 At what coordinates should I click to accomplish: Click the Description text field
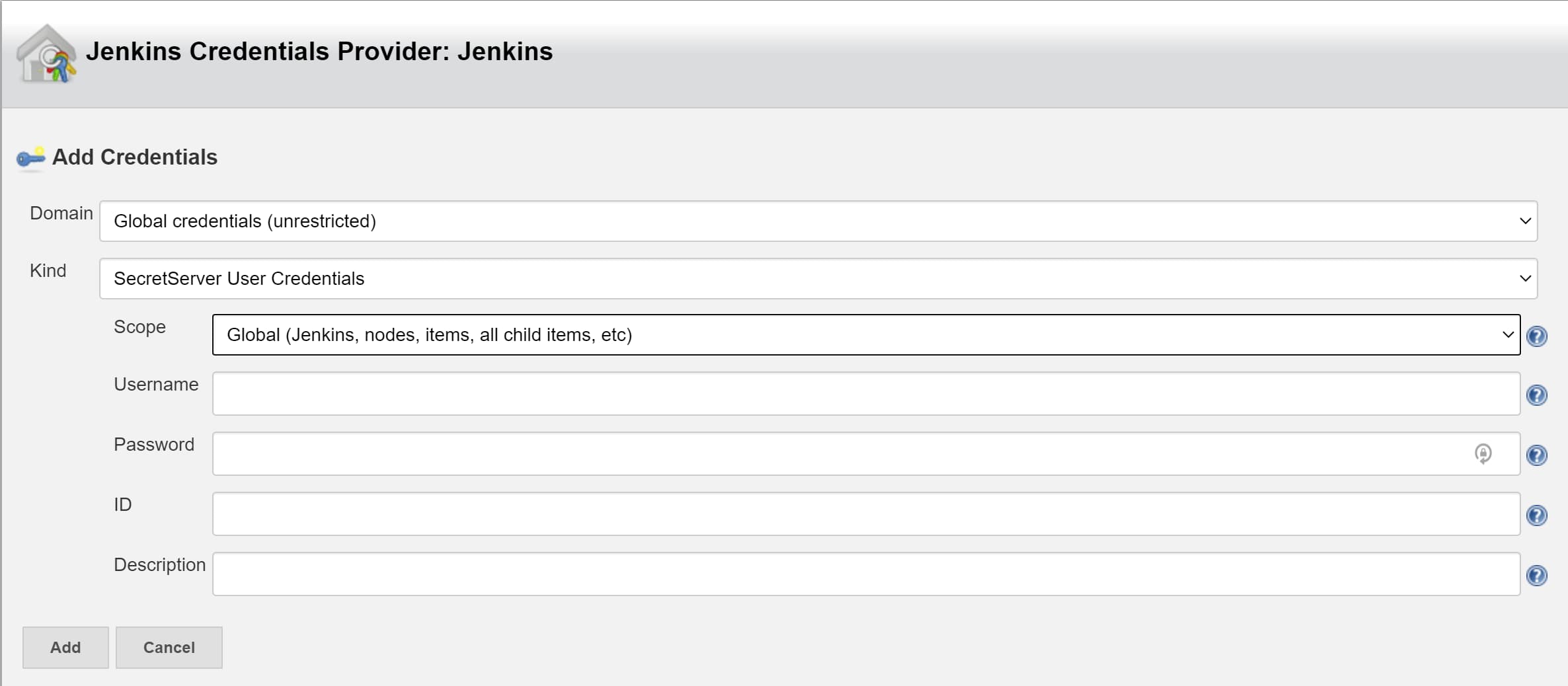coord(866,574)
